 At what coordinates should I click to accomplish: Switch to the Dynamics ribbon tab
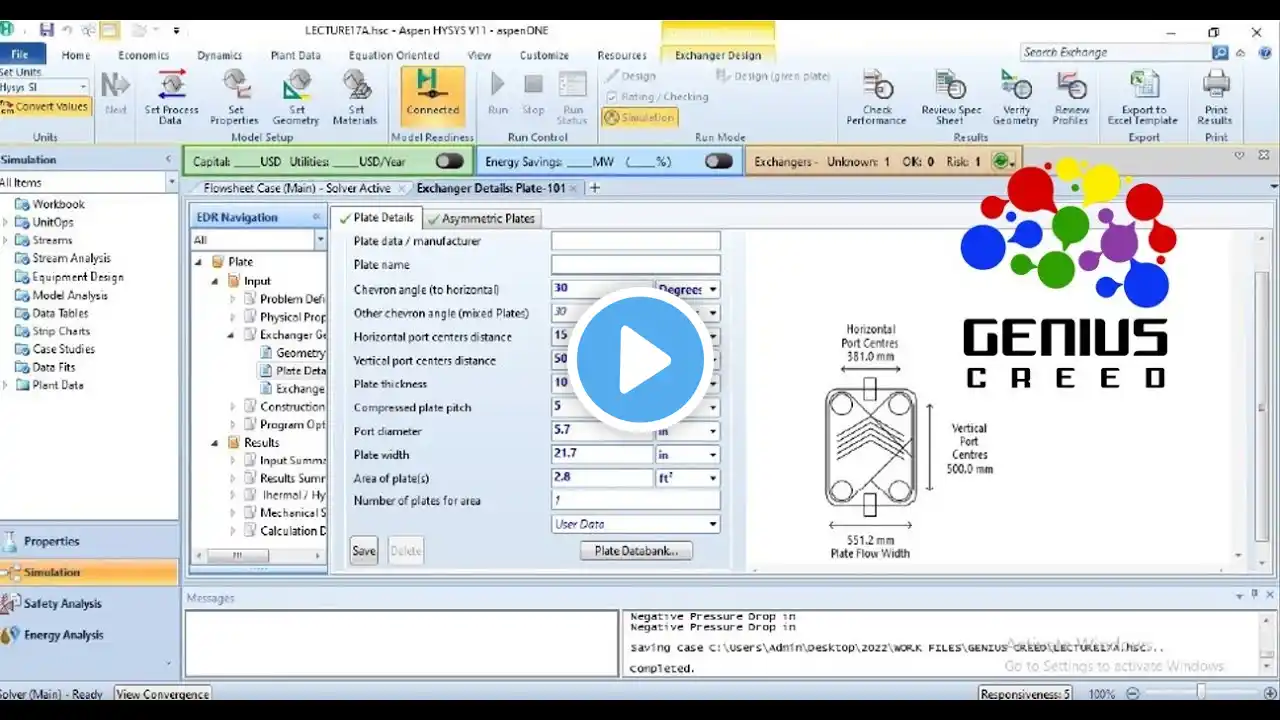click(x=219, y=56)
